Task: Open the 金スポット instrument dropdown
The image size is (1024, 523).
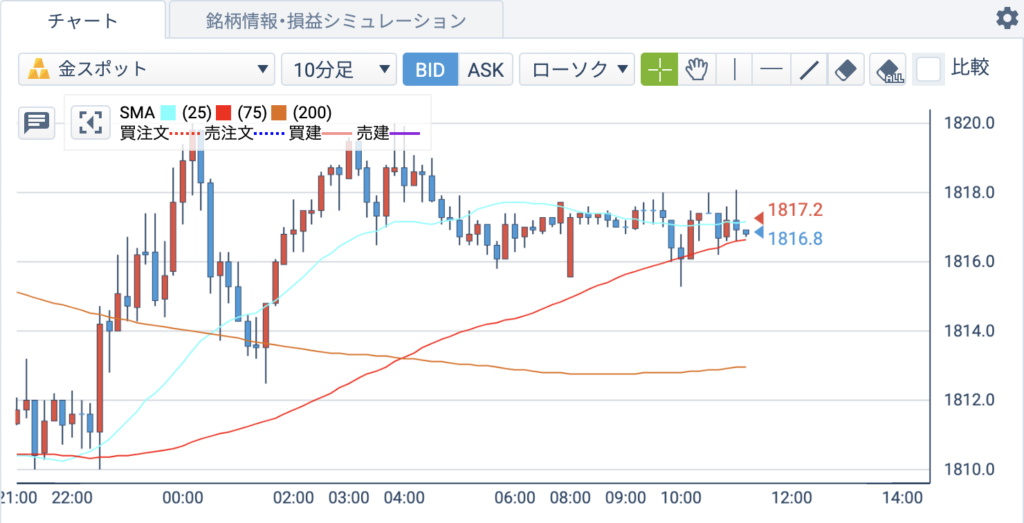Action: [146, 69]
